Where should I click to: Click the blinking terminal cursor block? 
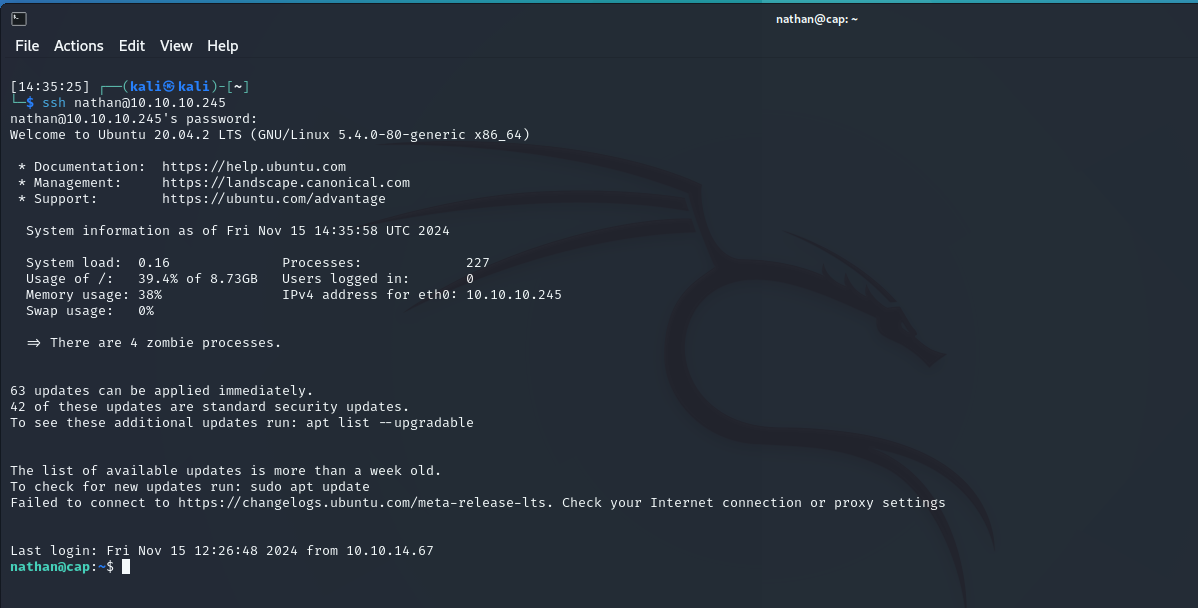[x=126, y=566]
